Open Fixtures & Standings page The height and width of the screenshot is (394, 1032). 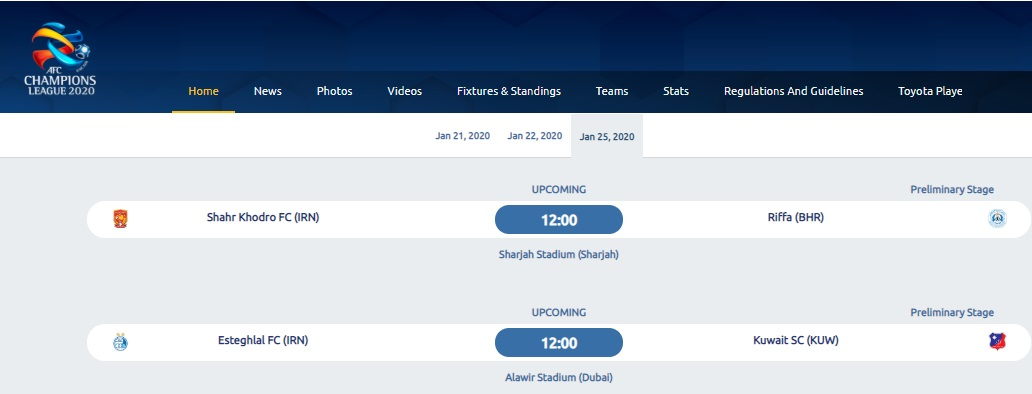[x=509, y=91]
